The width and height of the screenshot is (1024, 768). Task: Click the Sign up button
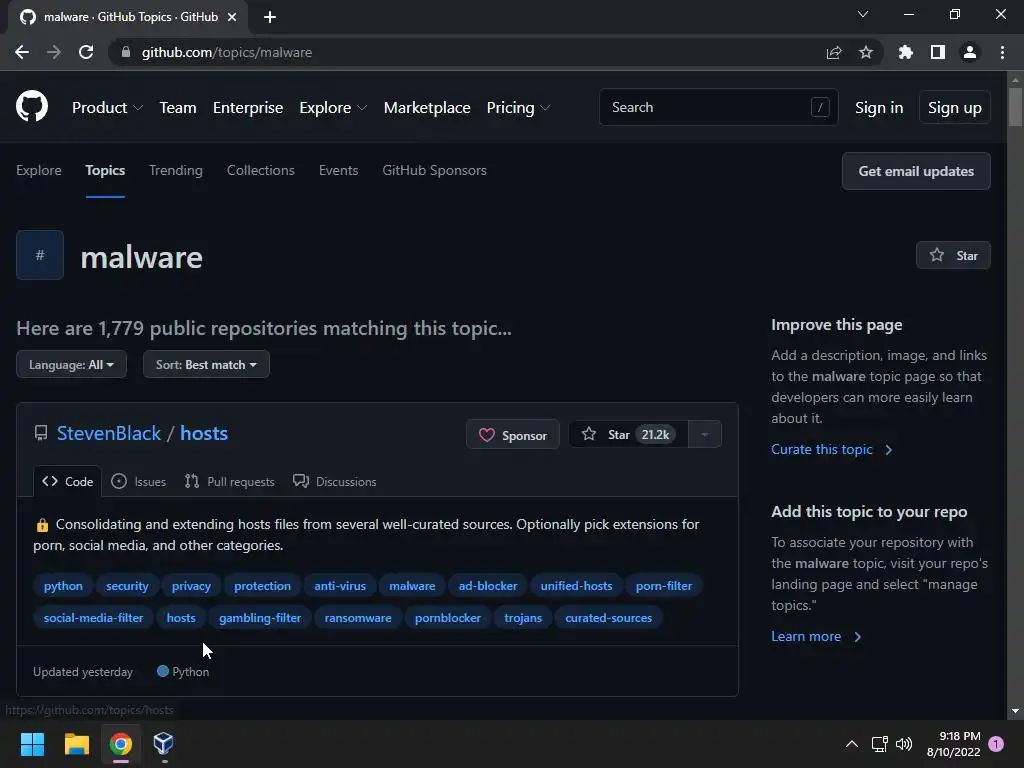click(x=954, y=108)
